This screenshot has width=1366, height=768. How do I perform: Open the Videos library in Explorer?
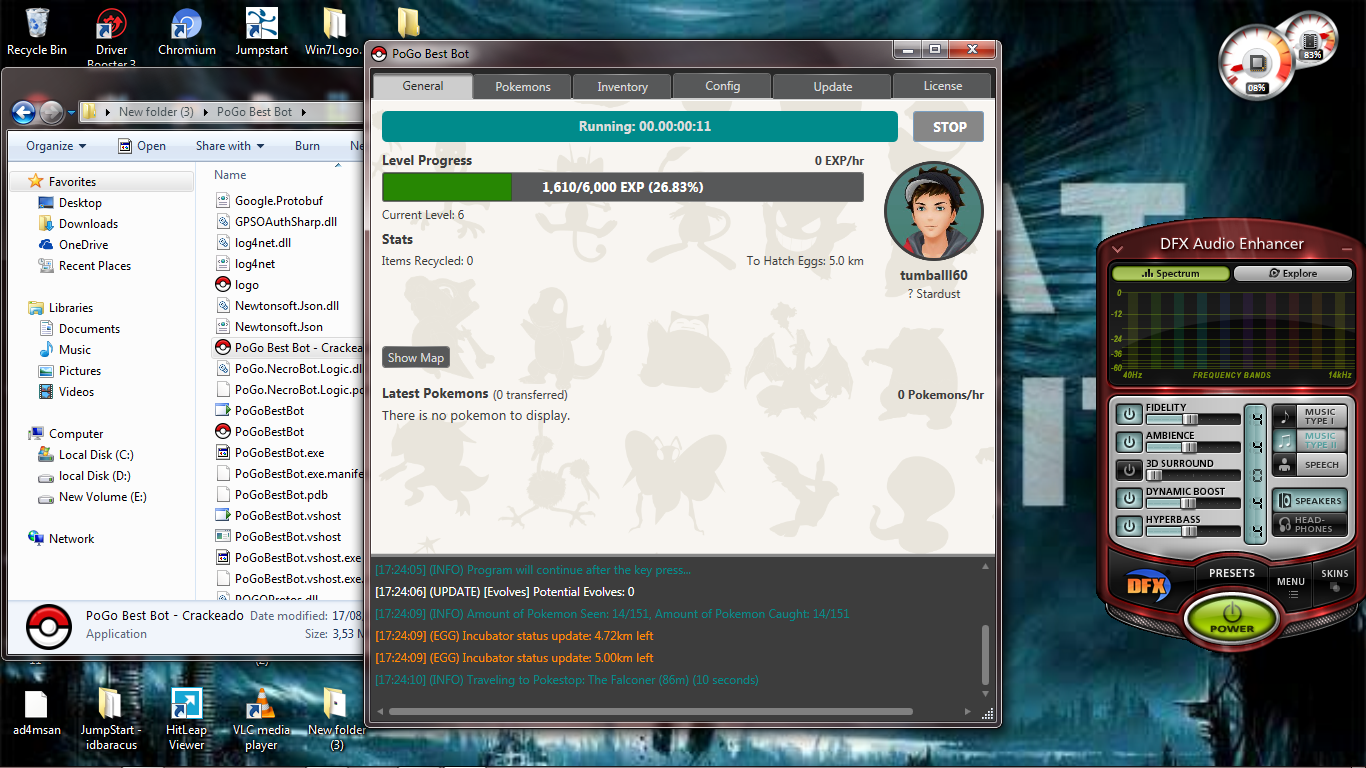click(x=76, y=392)
